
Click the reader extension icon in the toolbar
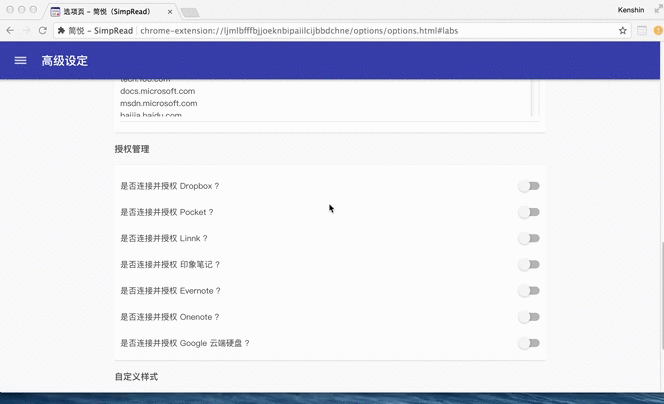click(x=642, y=30)
